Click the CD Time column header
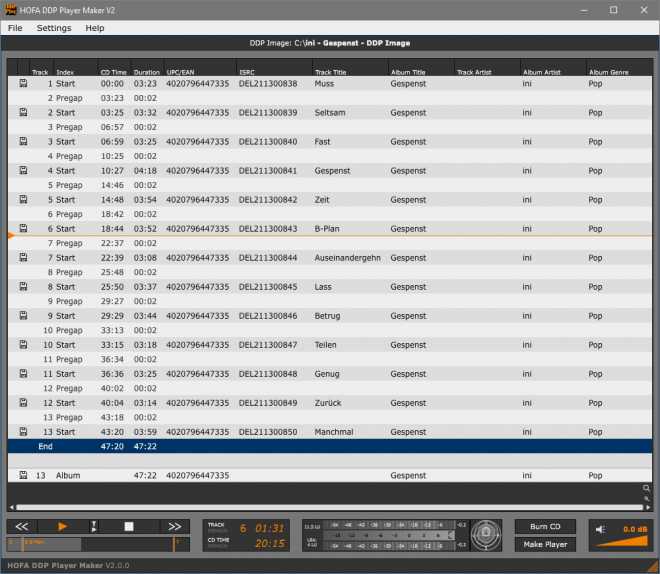The width and height of the screenshot is (660, 574). pyautogui.click(x=113, y=72)
